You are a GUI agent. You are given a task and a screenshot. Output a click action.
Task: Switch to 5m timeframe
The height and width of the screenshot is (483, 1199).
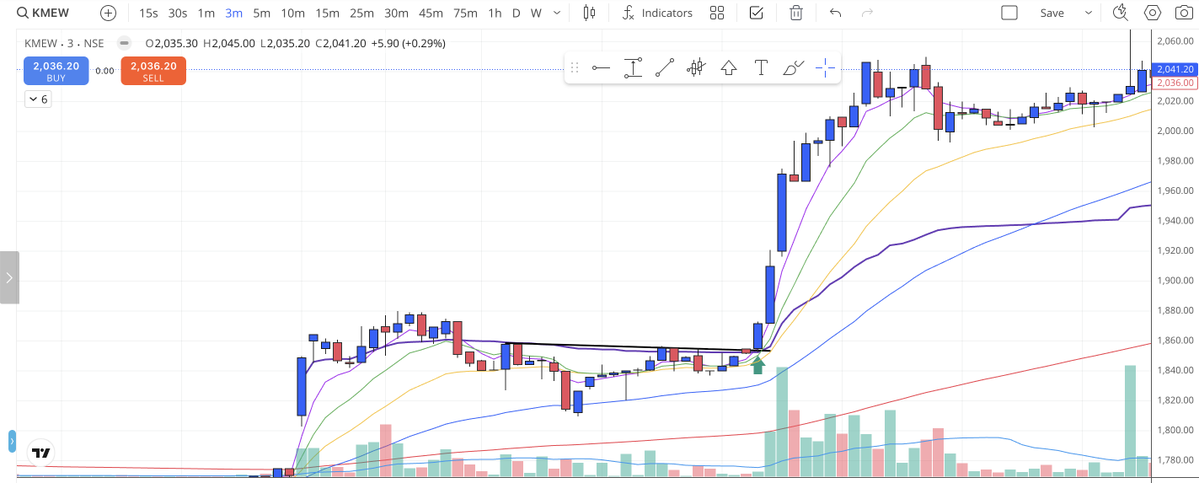tap(262, 13)
